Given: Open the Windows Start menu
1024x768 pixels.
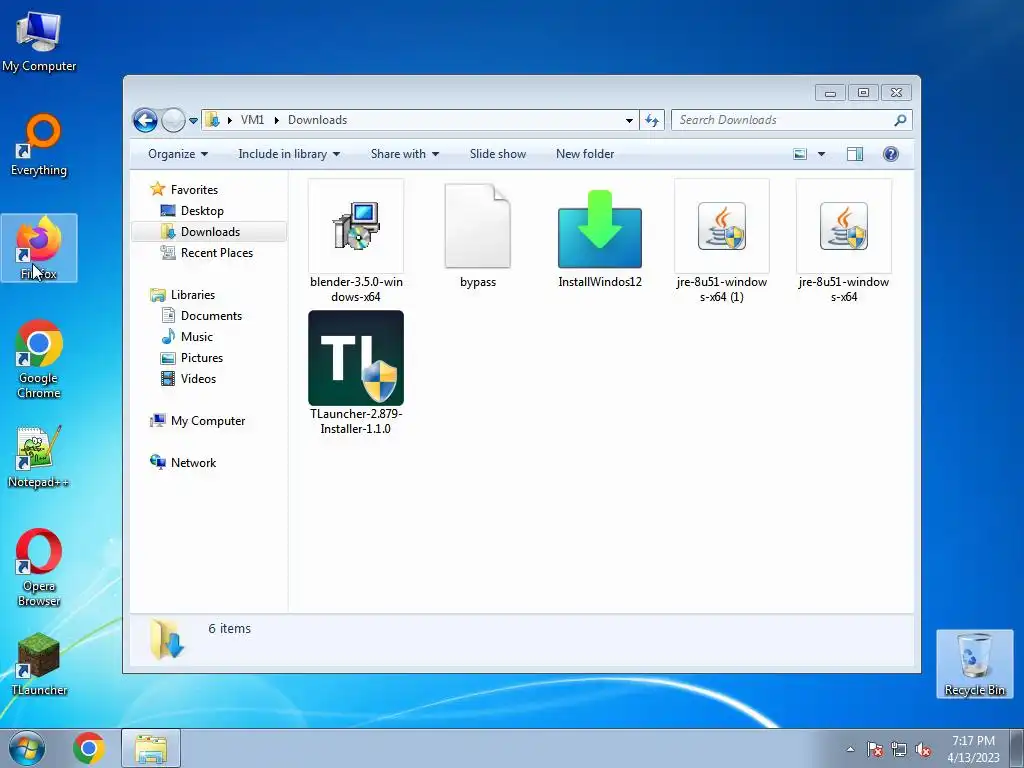Looking at the screenshot, I should tap(27, 748).
